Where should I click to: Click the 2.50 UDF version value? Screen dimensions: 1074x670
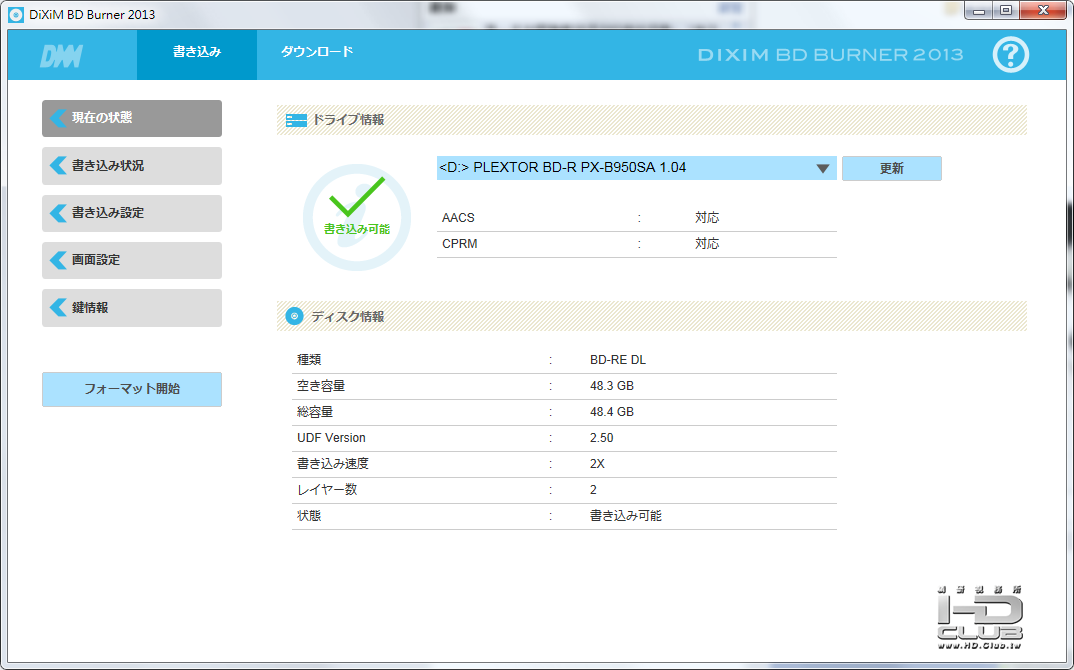tap(601, 438)
